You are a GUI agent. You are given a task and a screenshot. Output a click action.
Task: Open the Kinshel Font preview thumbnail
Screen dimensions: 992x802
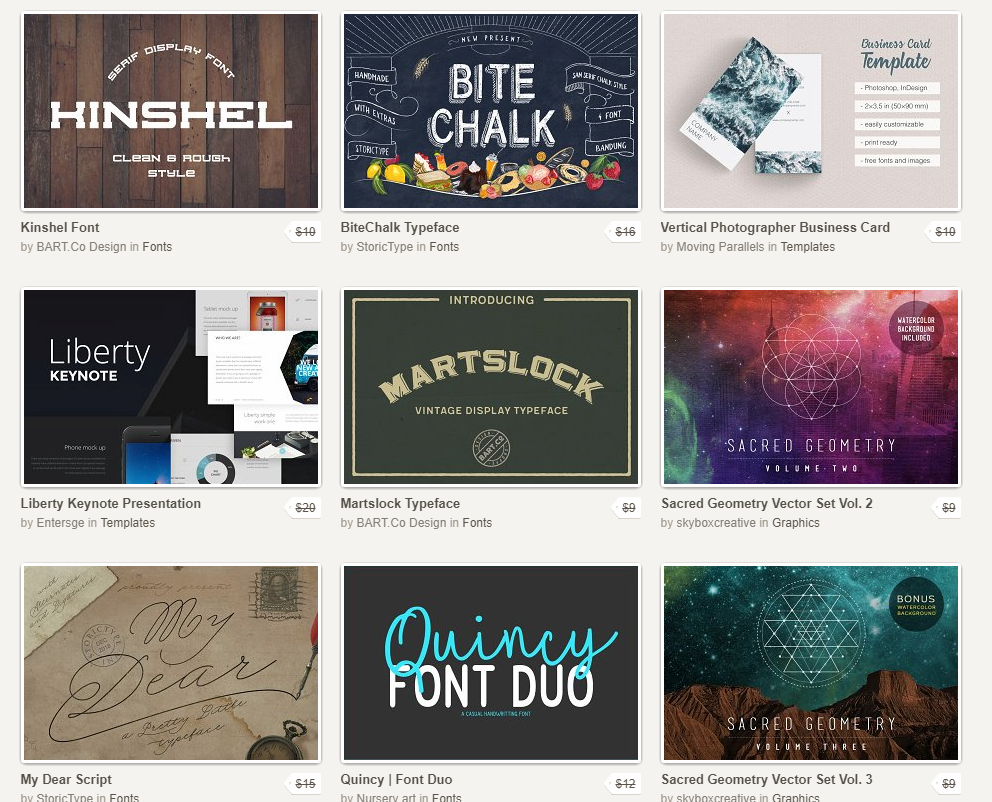[171, 111]
